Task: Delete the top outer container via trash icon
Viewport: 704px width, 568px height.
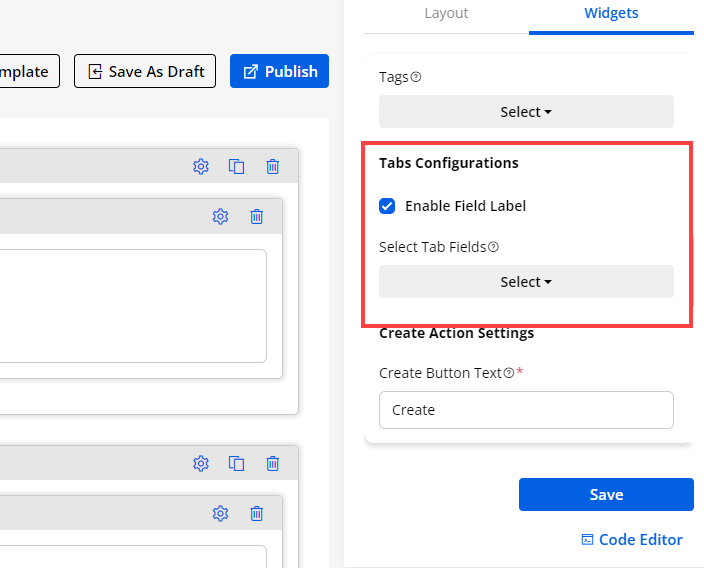Action: pos(272,166)
